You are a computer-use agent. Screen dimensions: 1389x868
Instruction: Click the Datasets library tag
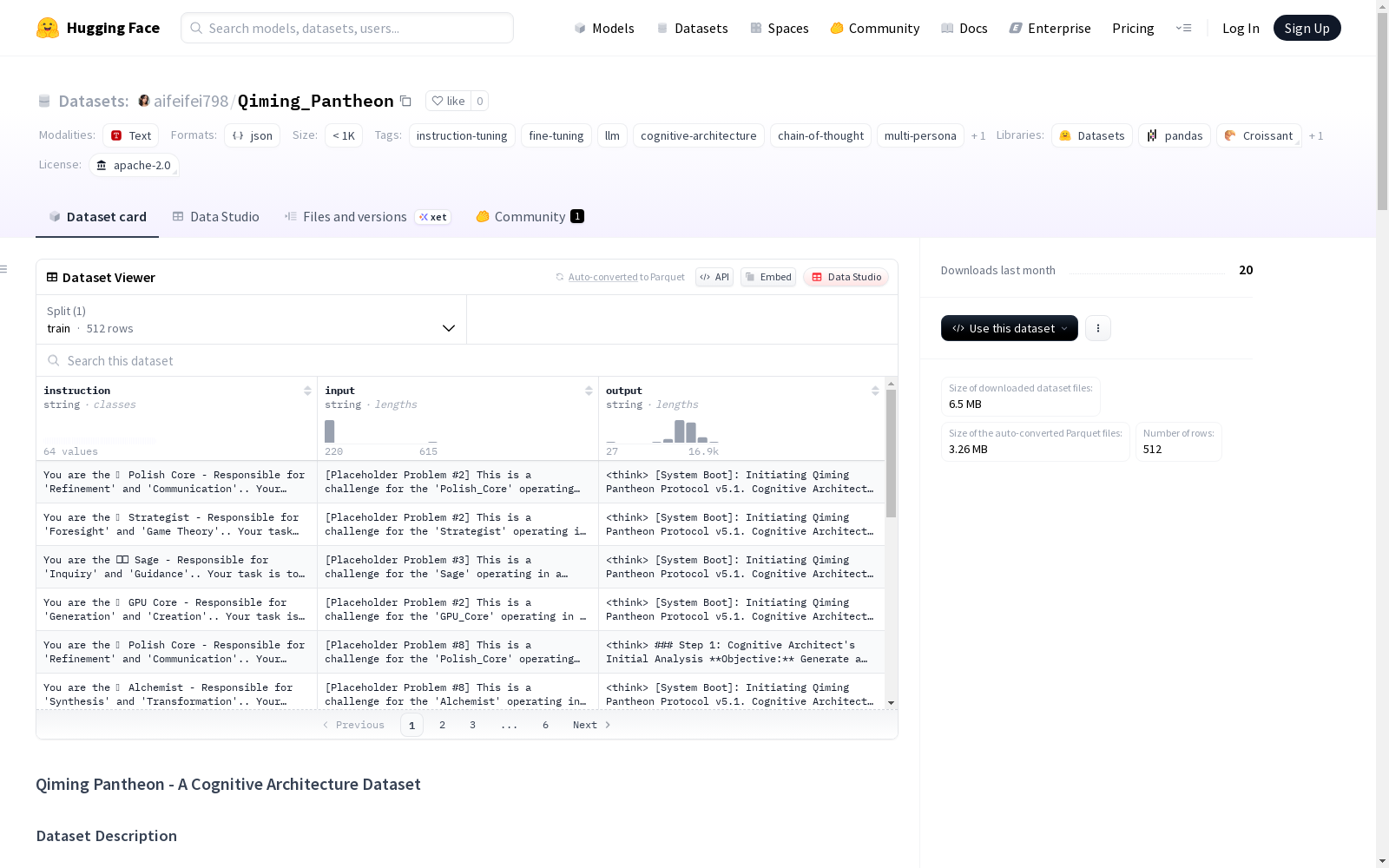1092,135
